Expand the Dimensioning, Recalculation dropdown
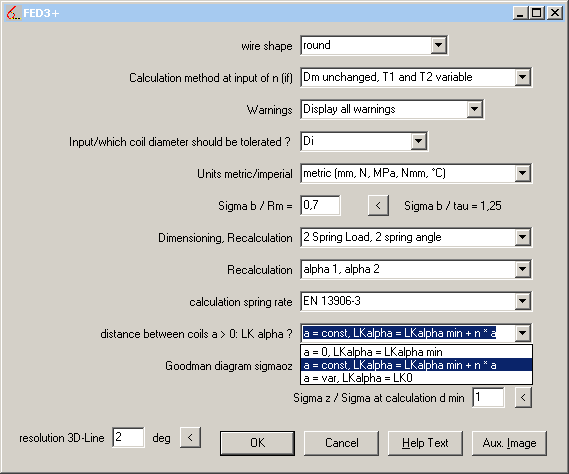The image size is (569, 474). coord(523,237)
